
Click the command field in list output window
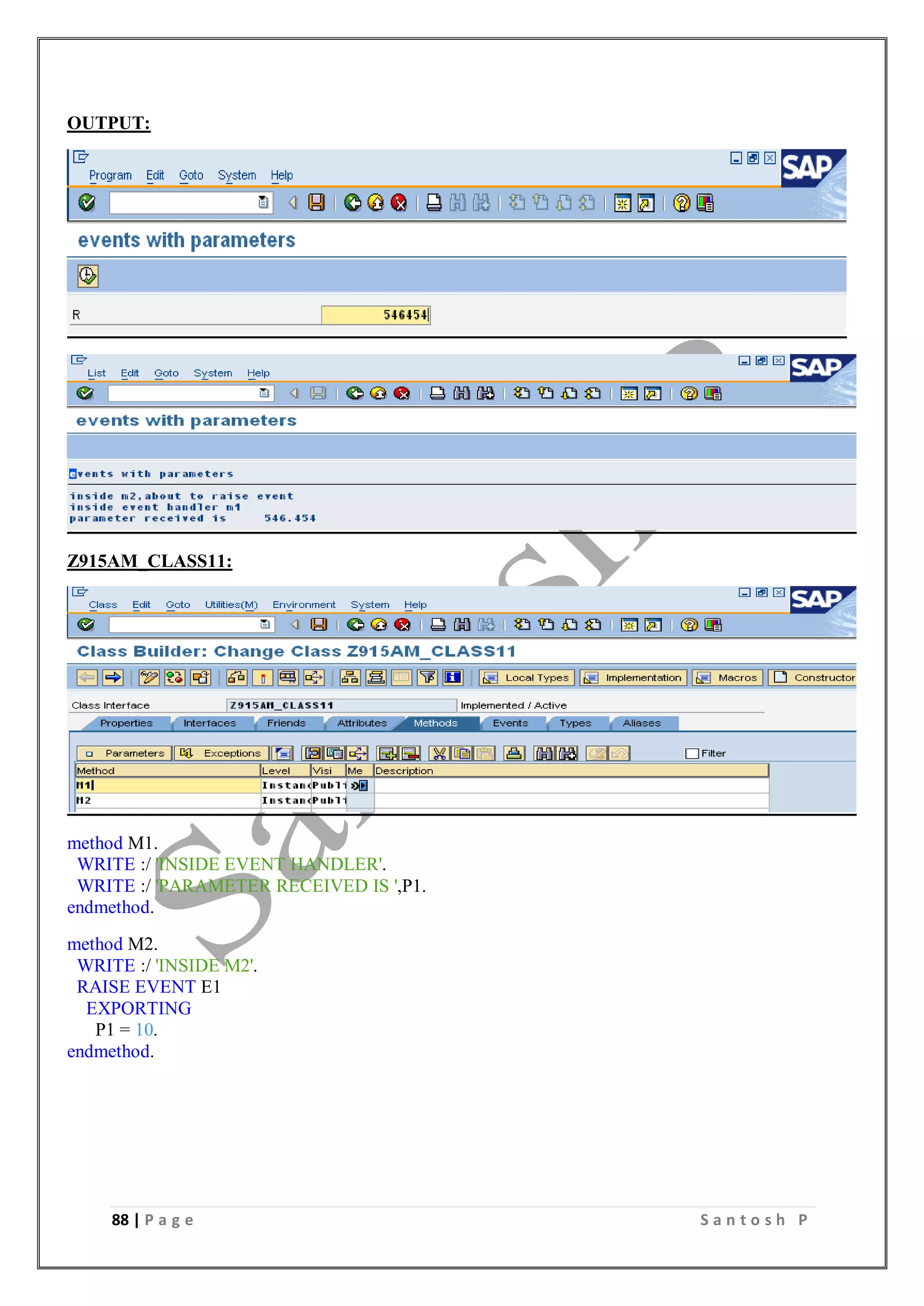(190, 393)
